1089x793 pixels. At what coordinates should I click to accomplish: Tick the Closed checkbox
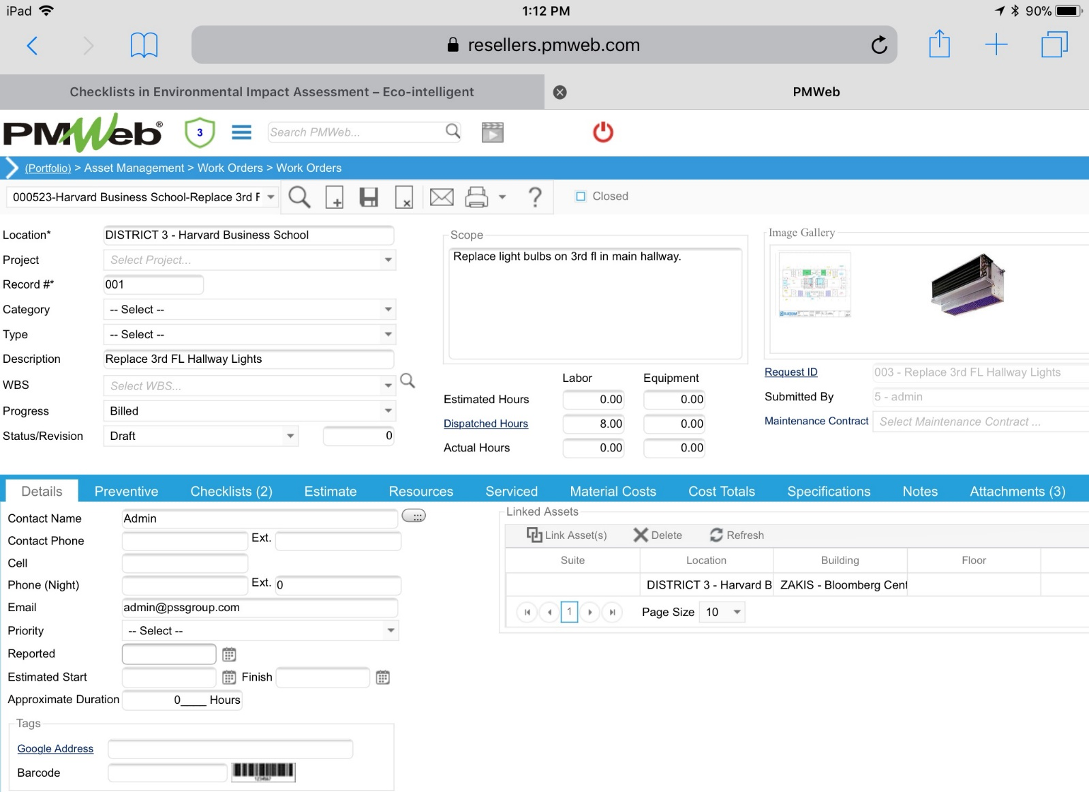coord(581,197)
